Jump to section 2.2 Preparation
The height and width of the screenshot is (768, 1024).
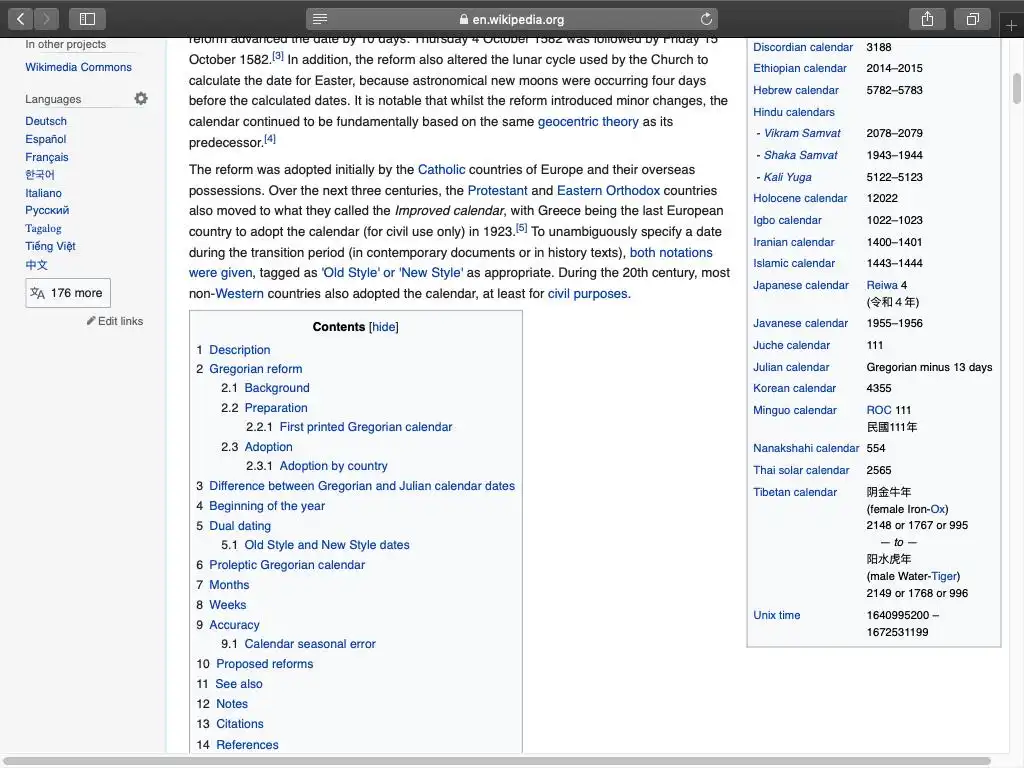pyautogui.click(x=276, y=408)
